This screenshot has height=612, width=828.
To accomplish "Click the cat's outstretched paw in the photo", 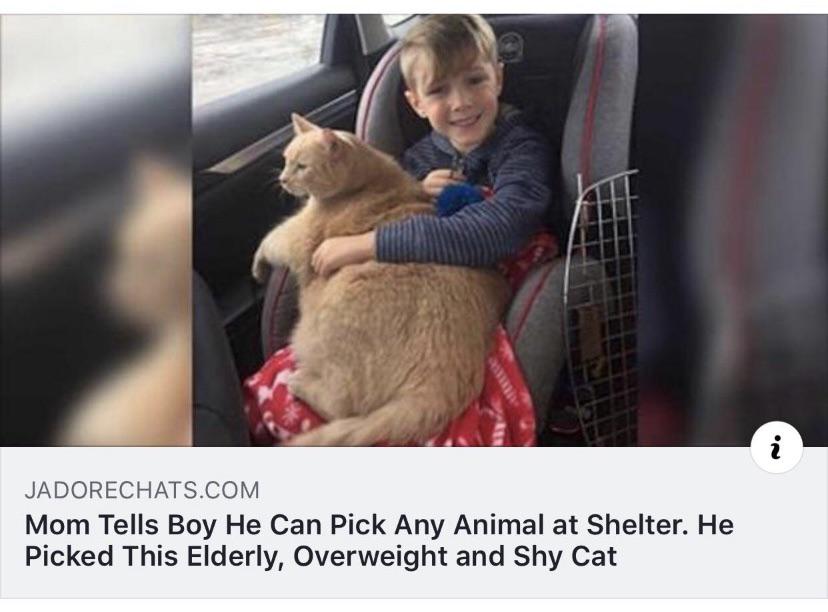I will coord(267,253).
